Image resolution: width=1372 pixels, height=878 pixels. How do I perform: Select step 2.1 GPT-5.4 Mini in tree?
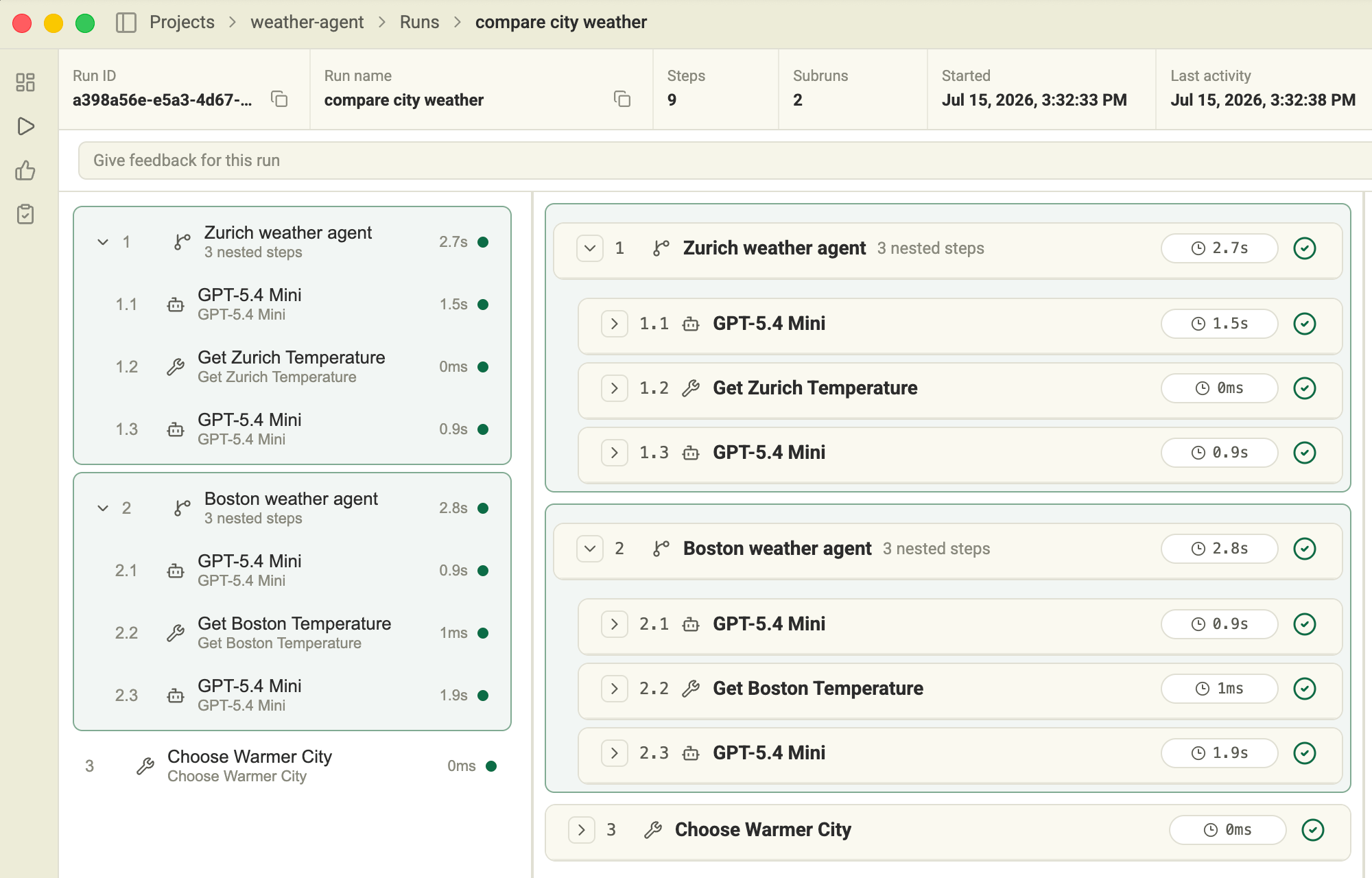292,571
